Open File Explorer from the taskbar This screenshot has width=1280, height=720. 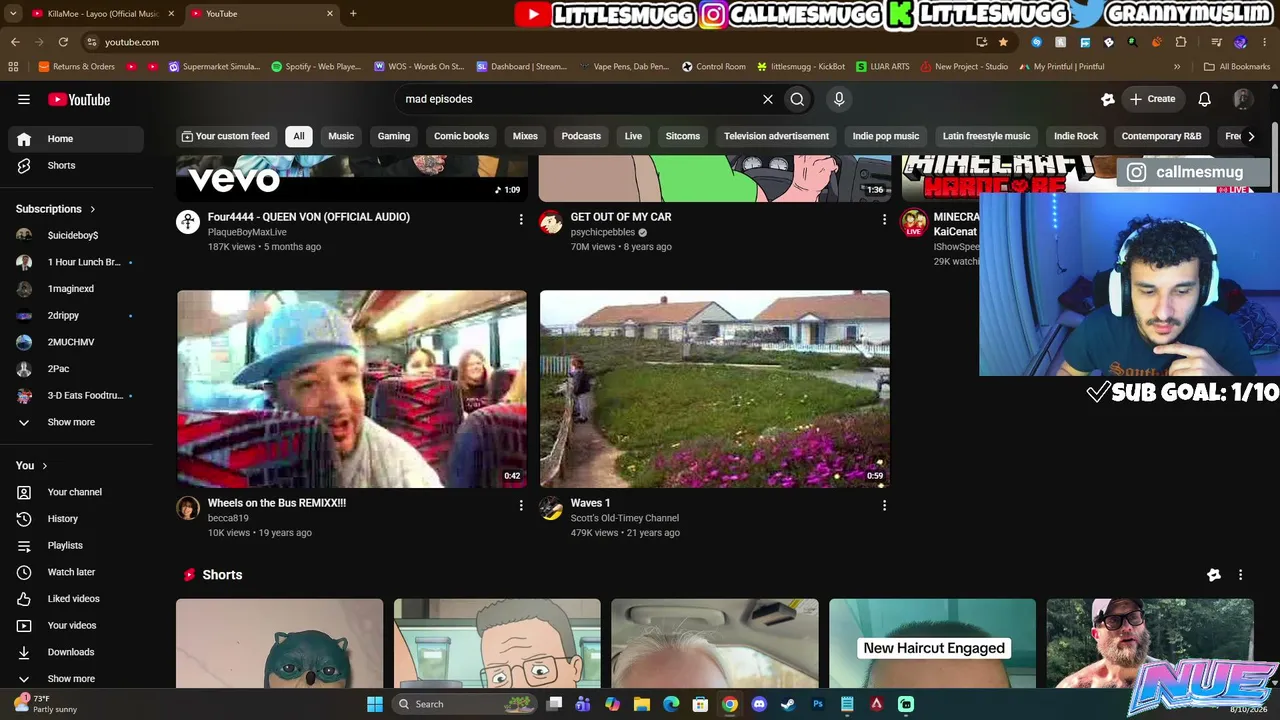(x=642, y=704)
